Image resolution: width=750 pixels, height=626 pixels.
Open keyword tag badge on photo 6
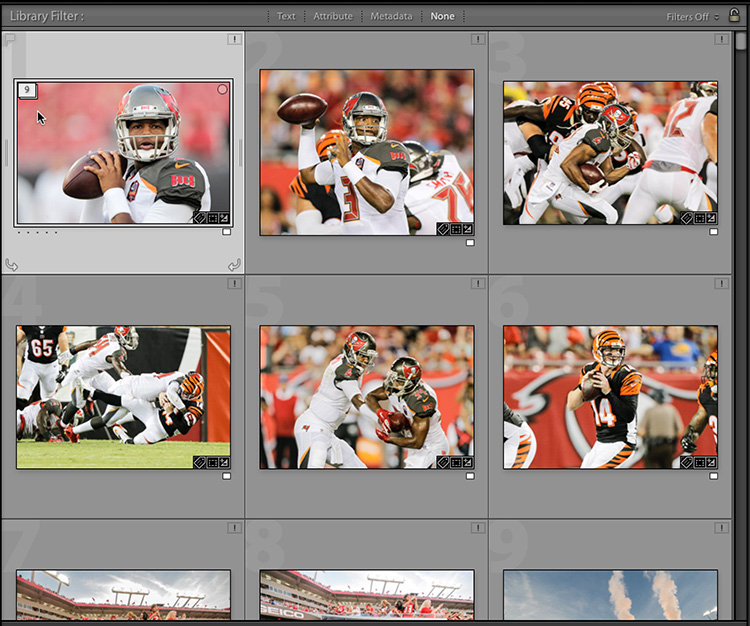686,462
